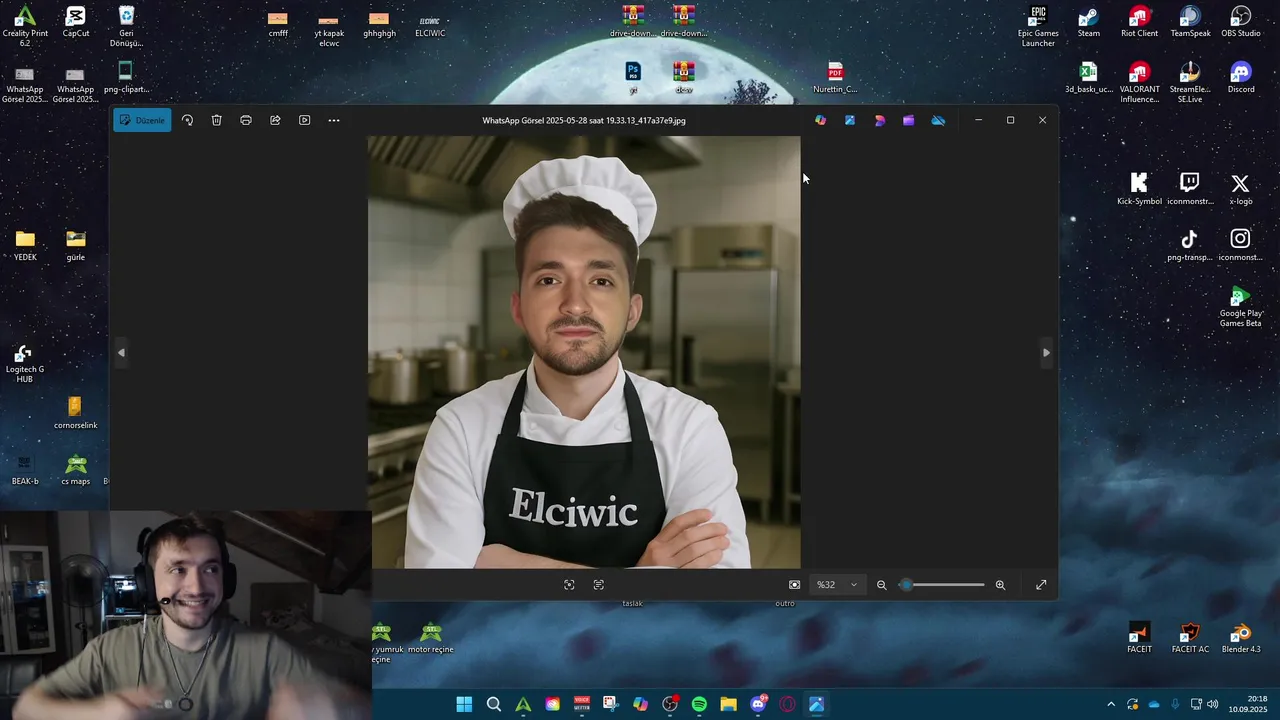Click the visual search scan icon in Photos
1280x720 pixels.
(569, 585)
